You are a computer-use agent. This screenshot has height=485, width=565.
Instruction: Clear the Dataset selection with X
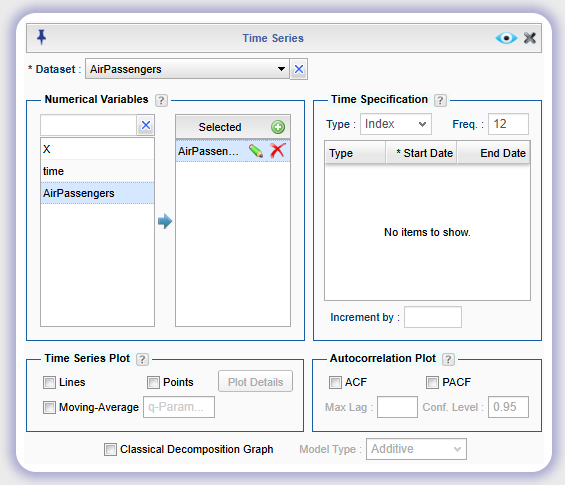(x=299, y=69)
